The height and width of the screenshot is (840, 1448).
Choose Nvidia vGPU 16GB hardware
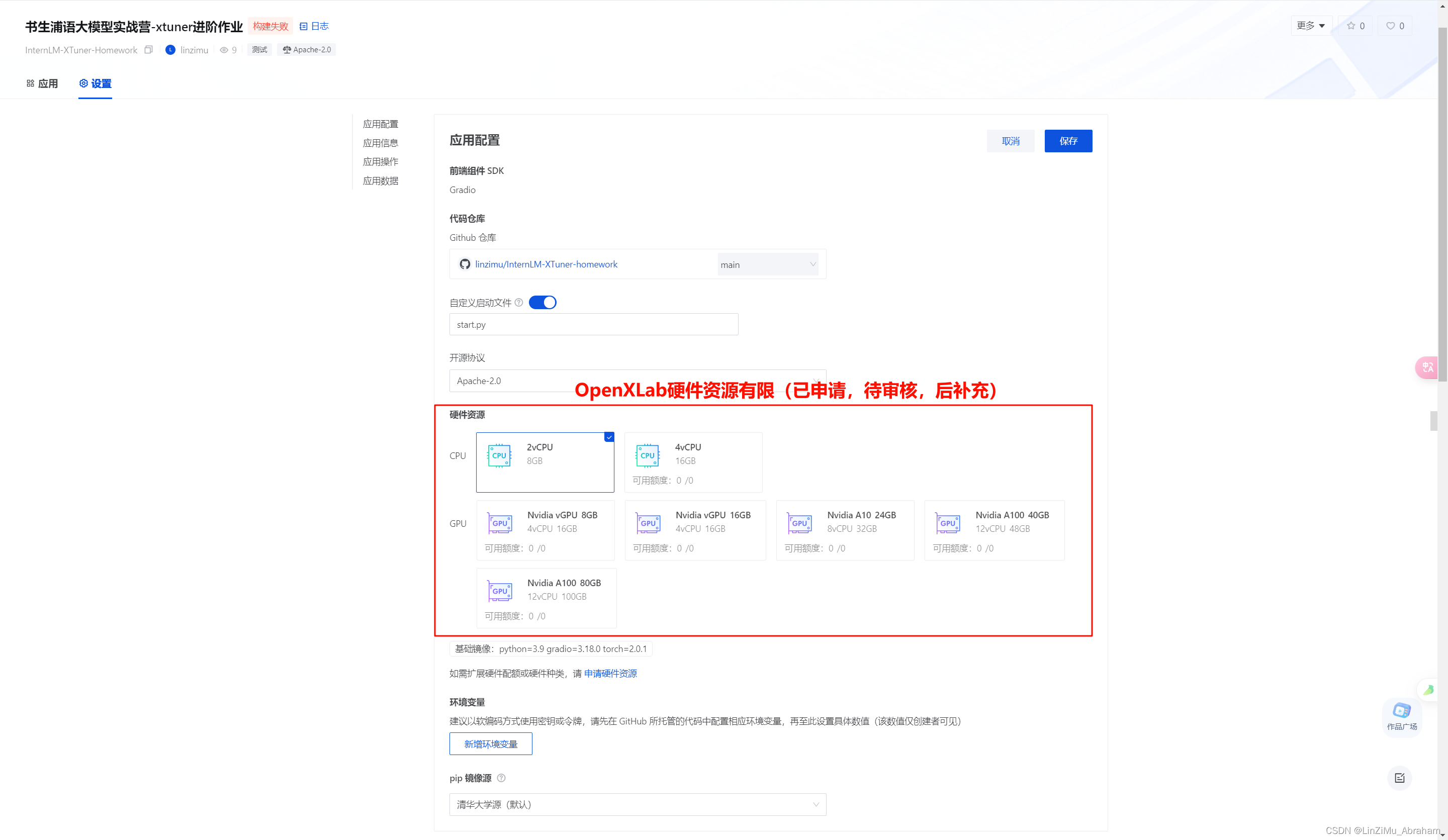[x=695, y=530]
